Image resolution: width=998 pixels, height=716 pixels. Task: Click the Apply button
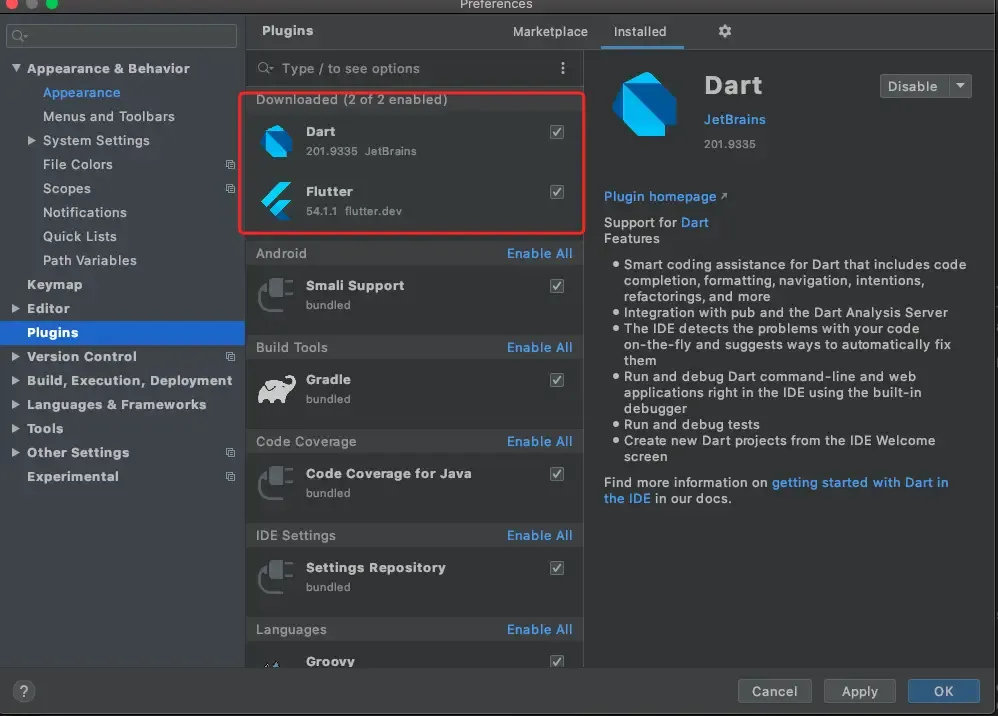click(x=859, y=691)
